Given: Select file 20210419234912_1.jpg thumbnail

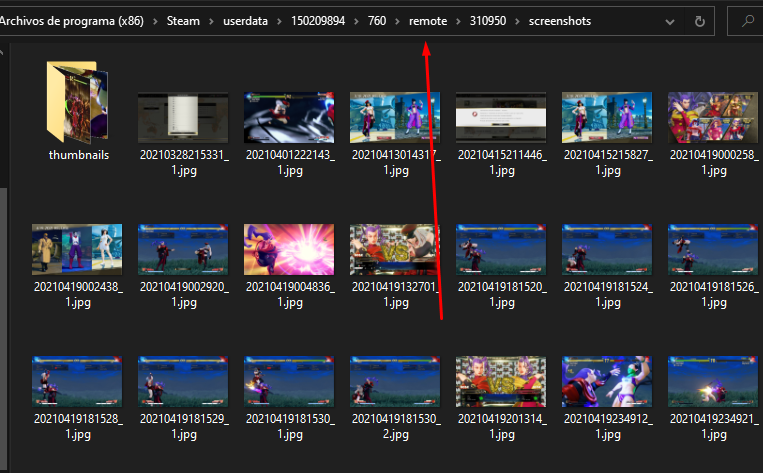Looking at the screenshot, I should click(607, 381).
